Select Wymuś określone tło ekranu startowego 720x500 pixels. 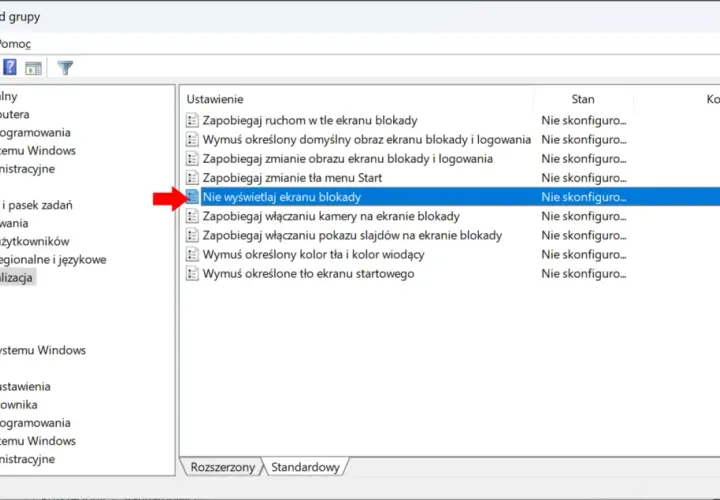click(x=308, y=274)
